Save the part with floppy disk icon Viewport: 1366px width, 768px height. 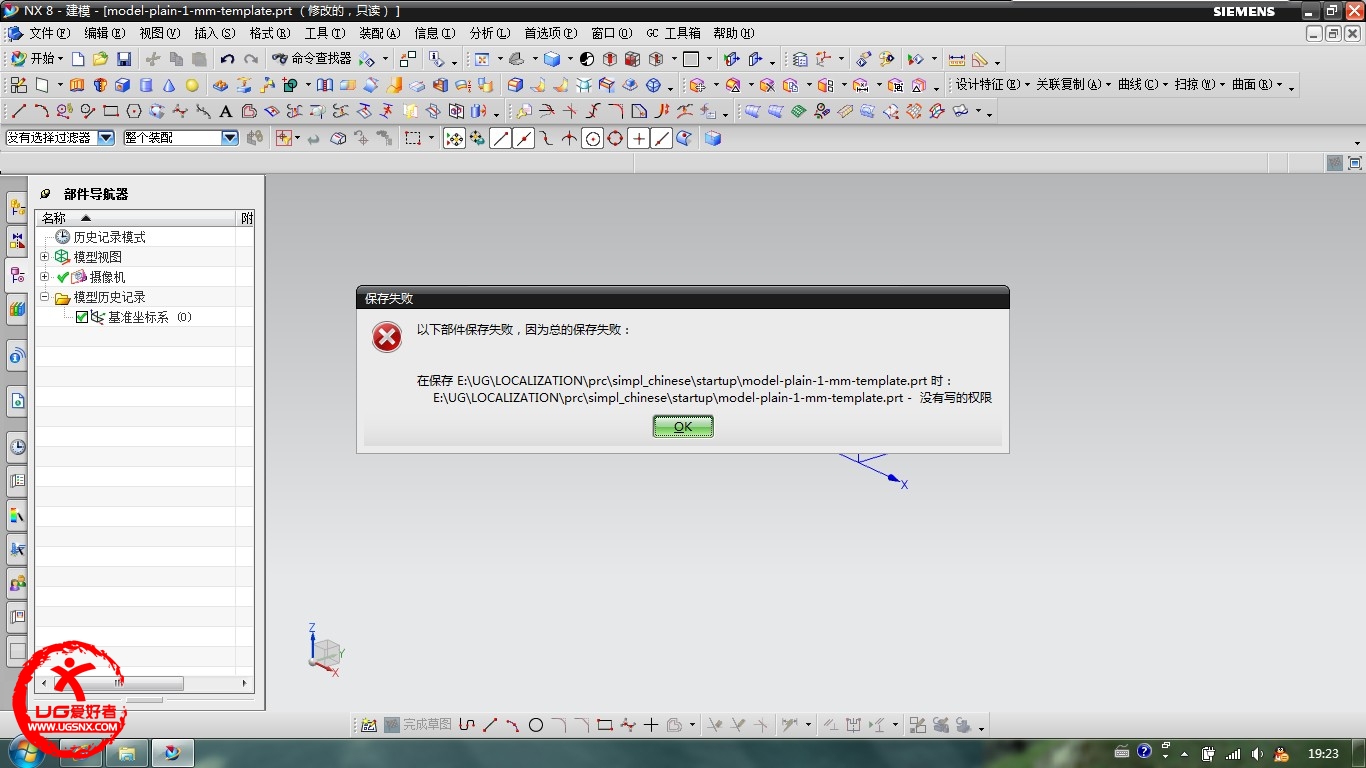[x=124, y=59]
